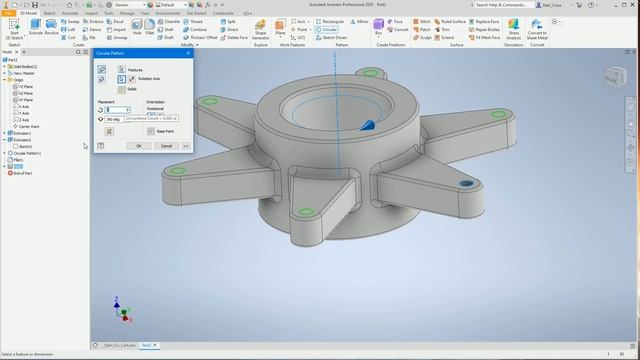This screenshot has height=360, width=640.
Task: Choose the Loft tool
Action: tap(68, 29)
